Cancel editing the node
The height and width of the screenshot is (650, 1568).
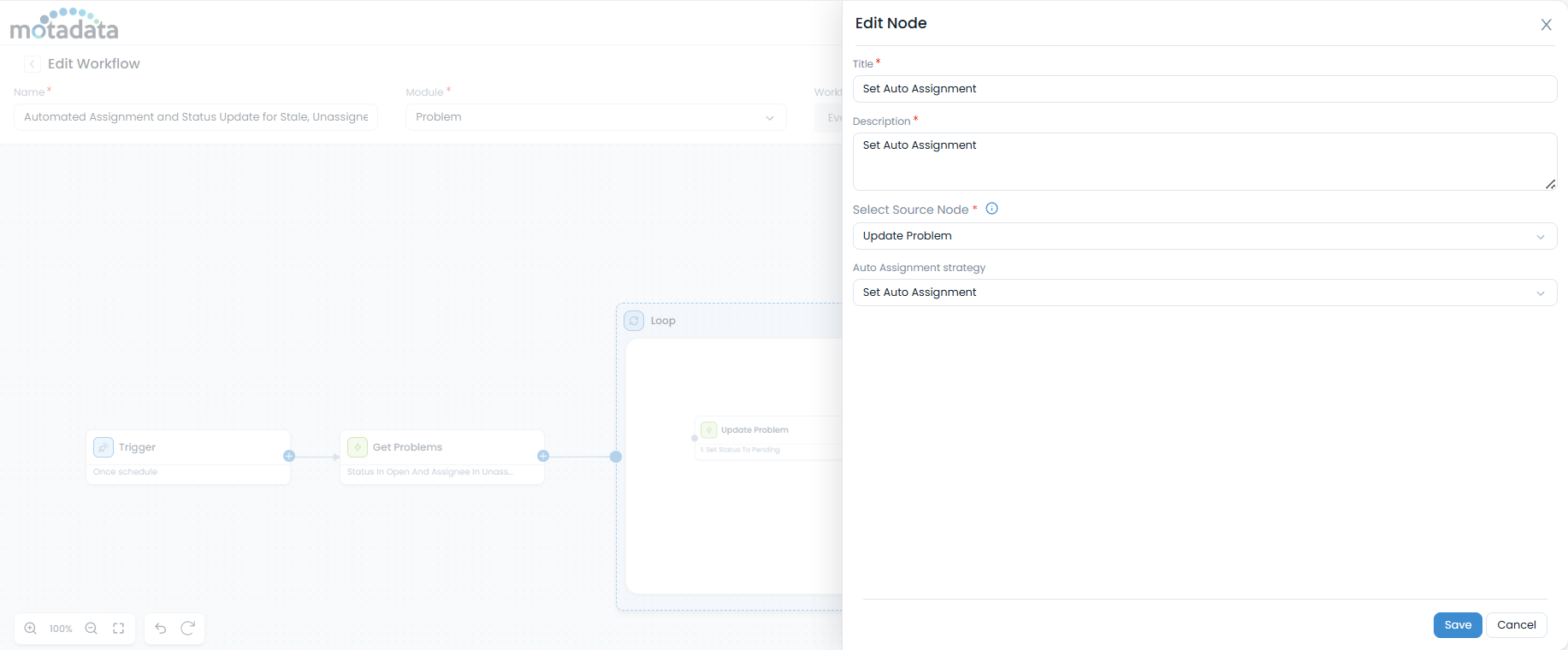[x=1516, y=625]
